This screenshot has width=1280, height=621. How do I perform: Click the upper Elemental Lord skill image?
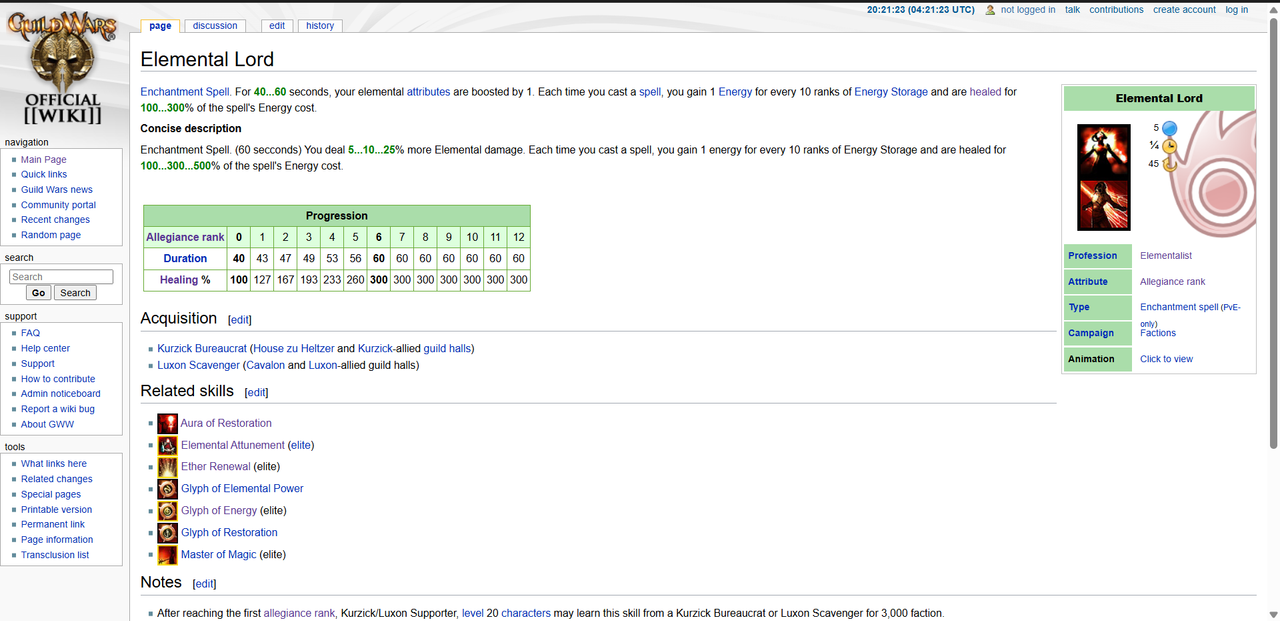[x=1104, y=150]
